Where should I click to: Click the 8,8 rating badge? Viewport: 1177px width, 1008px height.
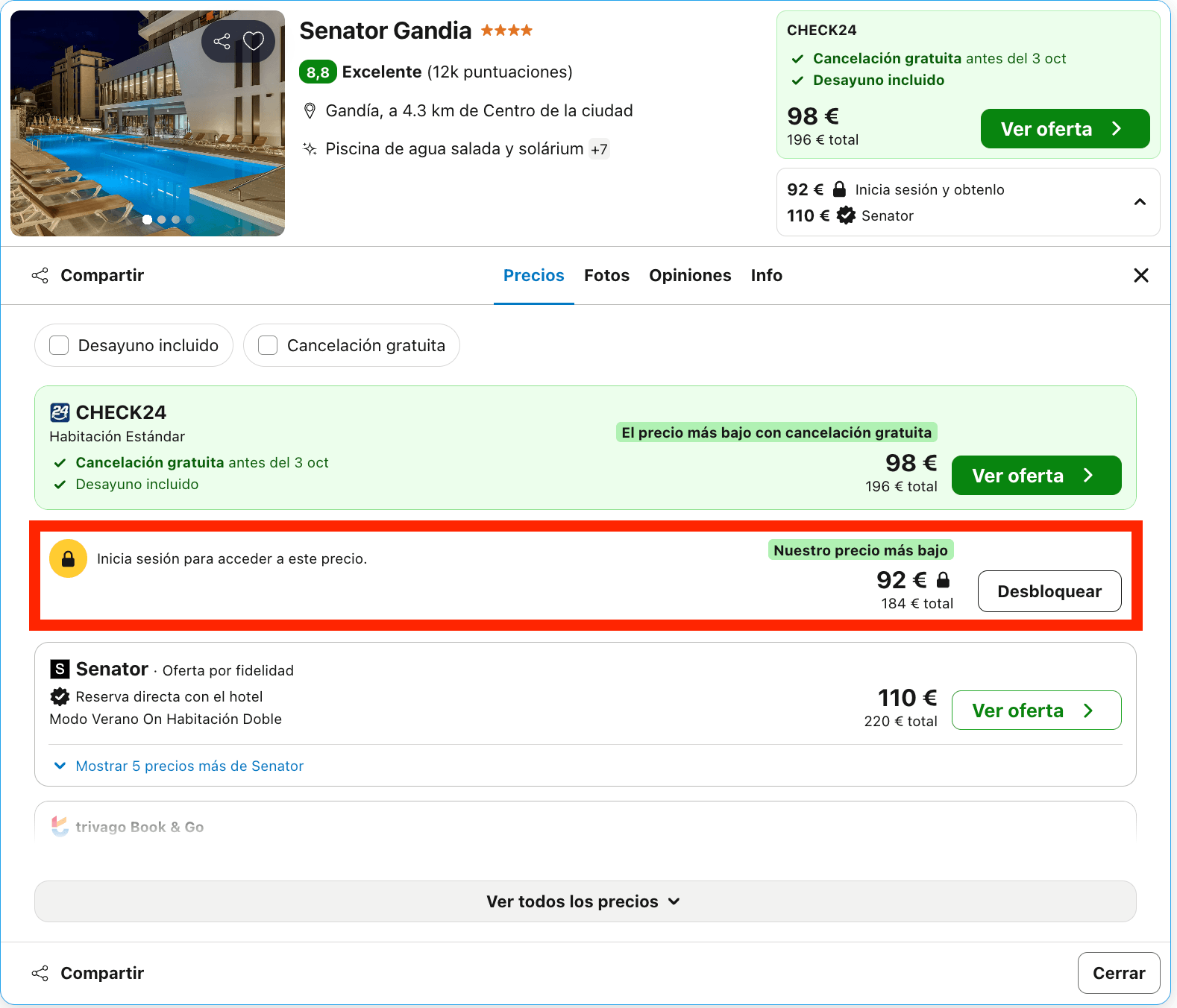tap(318, 72)
